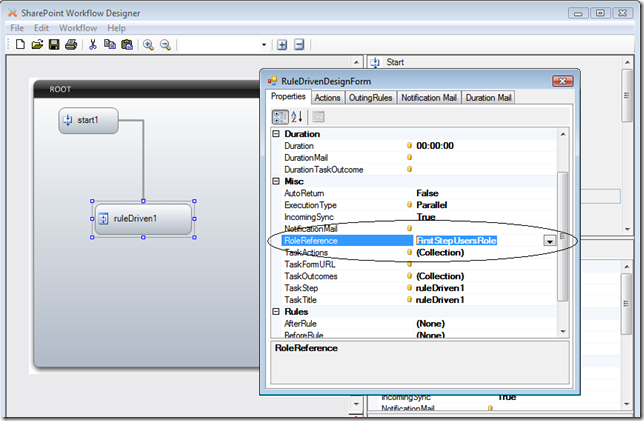Select the Duration property row

(x=419, y=146)
